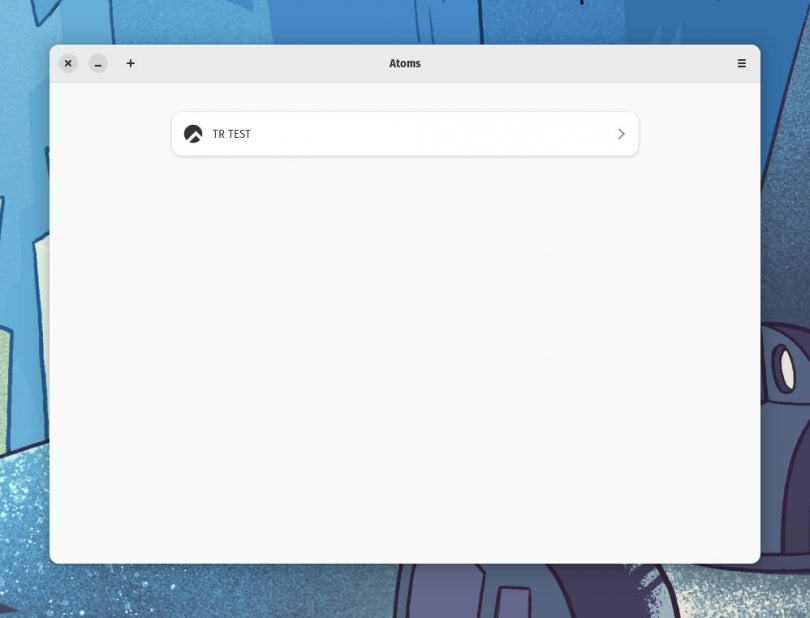Click the Atoms title in the header bar
Screen dimensions: 810x618
(405, 63)
